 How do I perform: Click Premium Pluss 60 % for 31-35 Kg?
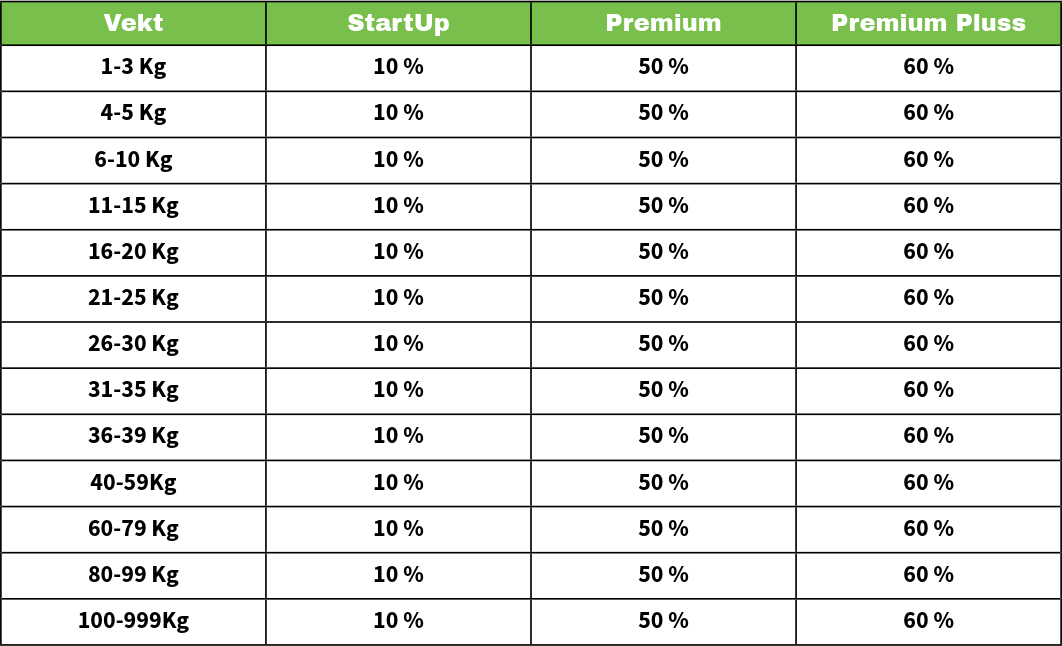pyautogui.click(x=928, y=389)
